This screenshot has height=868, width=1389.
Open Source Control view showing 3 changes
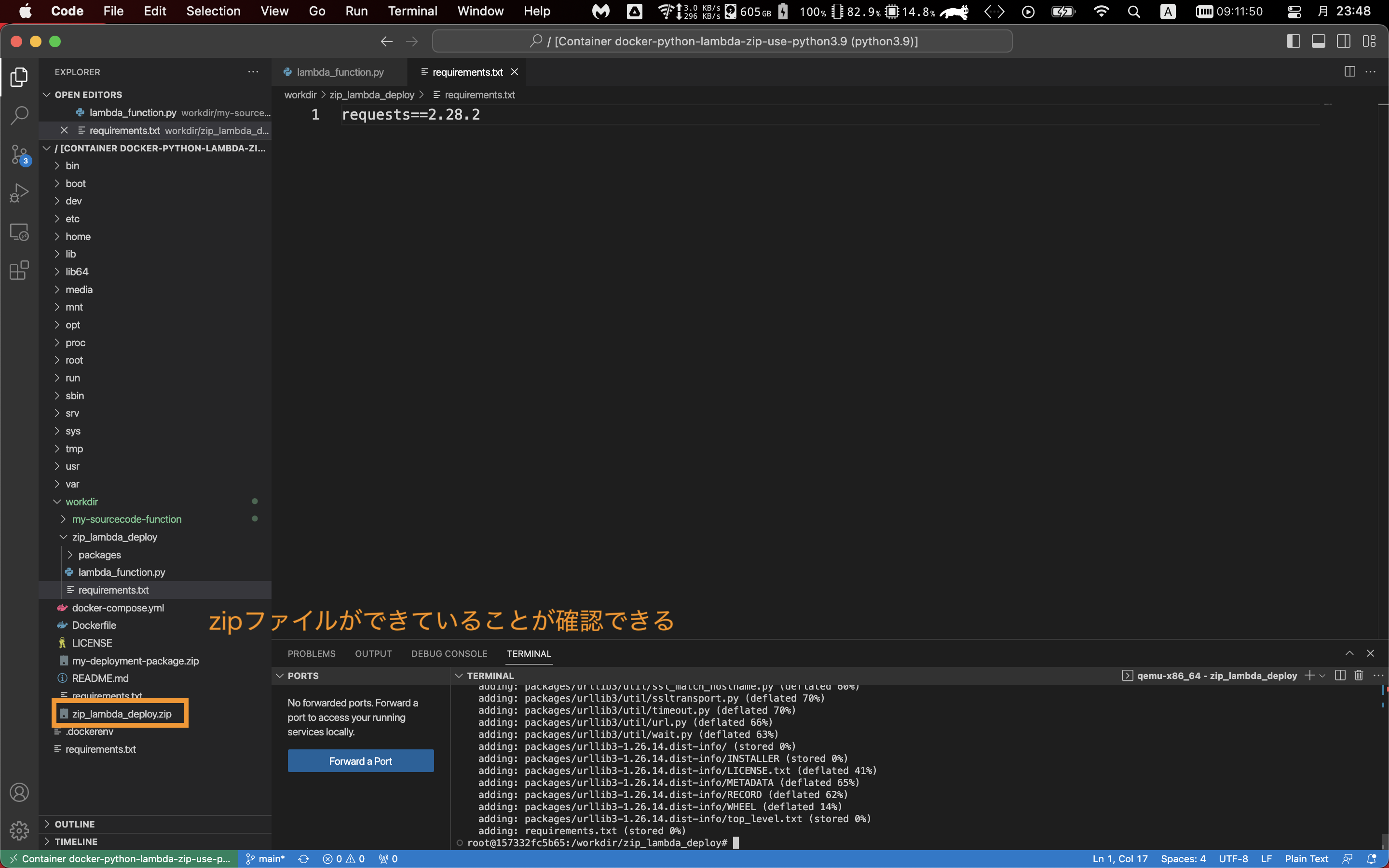click(19, 155)
